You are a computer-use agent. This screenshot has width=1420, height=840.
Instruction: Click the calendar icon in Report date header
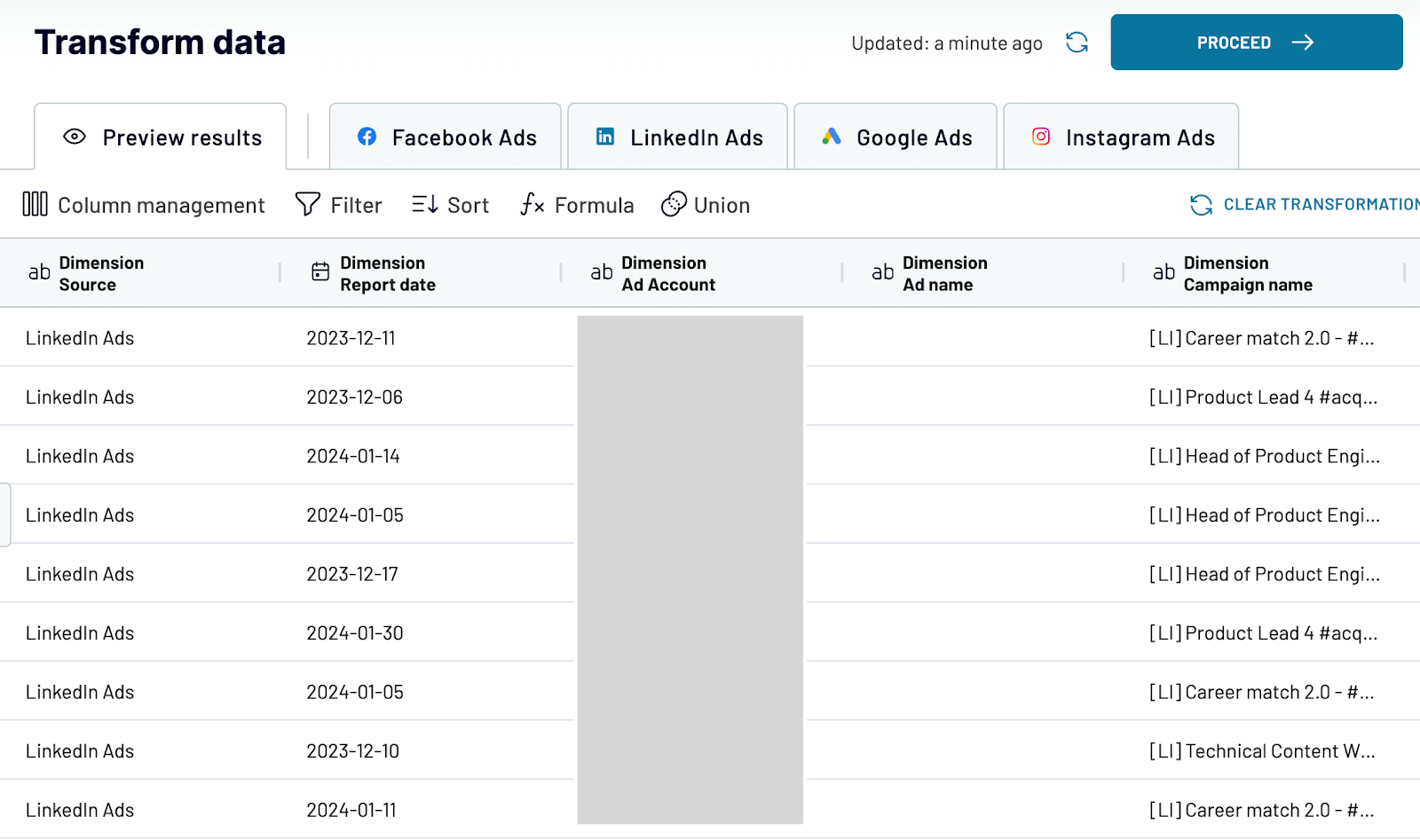coord(320,271)
